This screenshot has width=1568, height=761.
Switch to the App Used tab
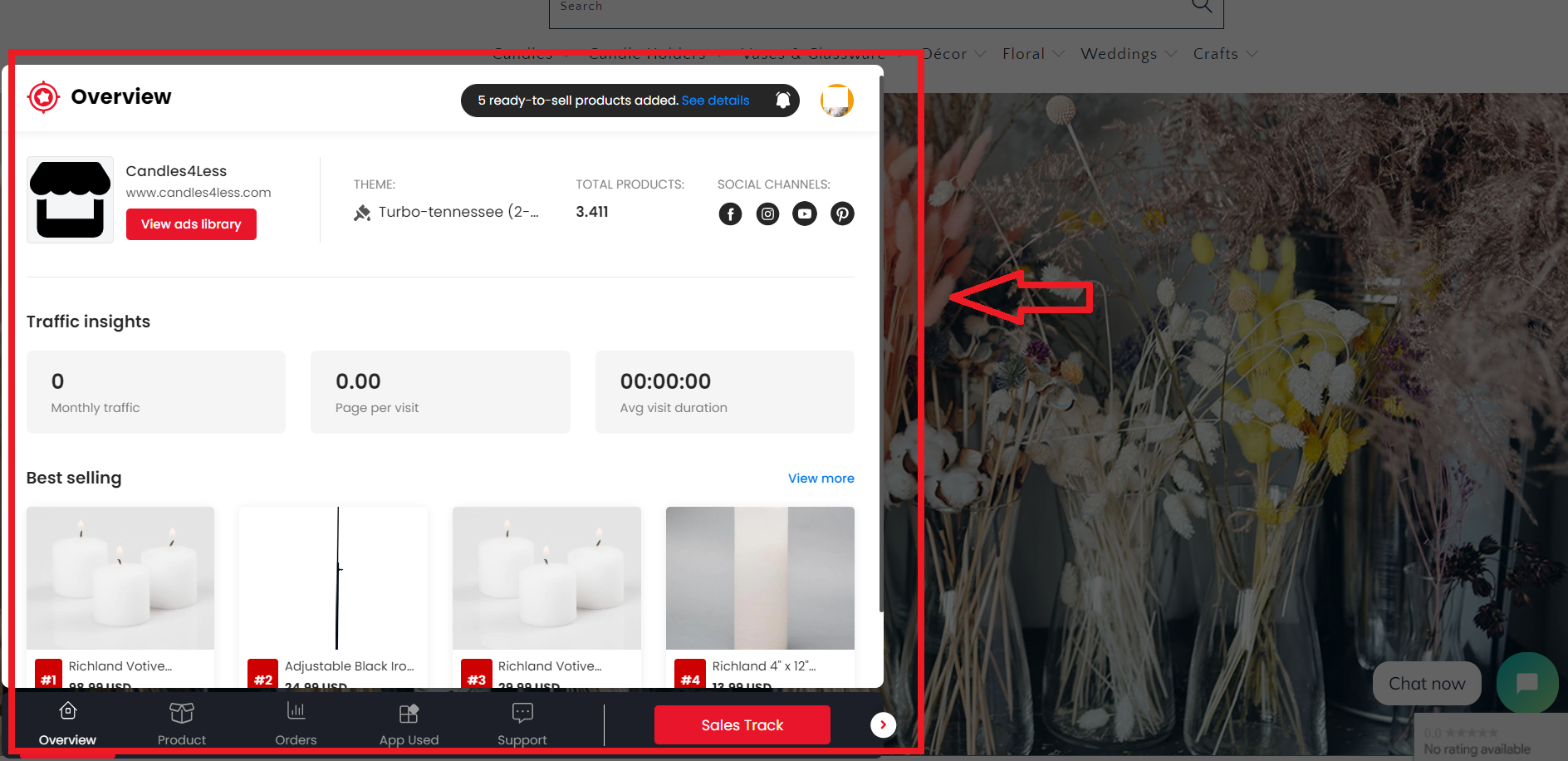(x=409, y=724)
